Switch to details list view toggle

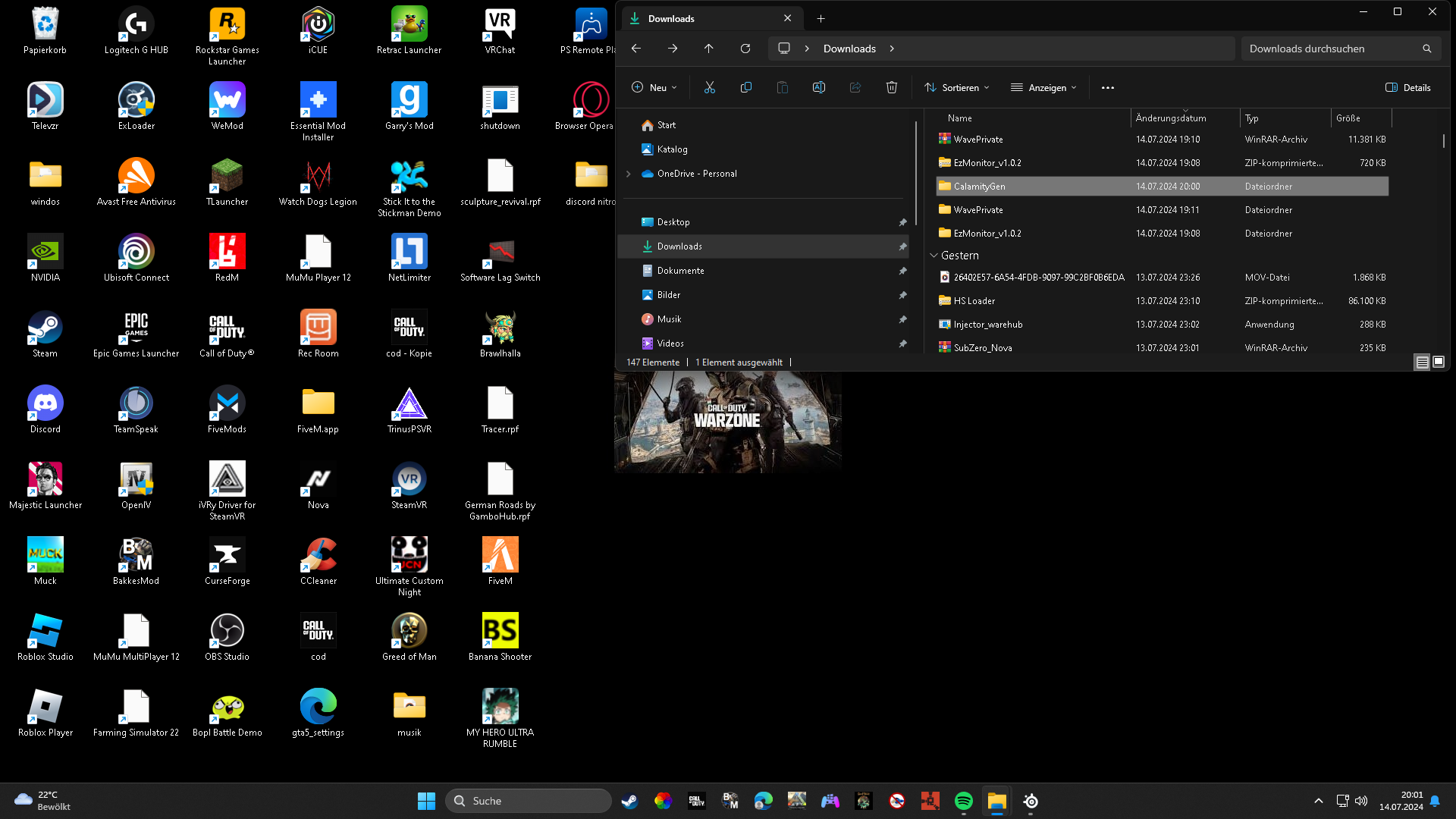click(x=1422, y=362)
